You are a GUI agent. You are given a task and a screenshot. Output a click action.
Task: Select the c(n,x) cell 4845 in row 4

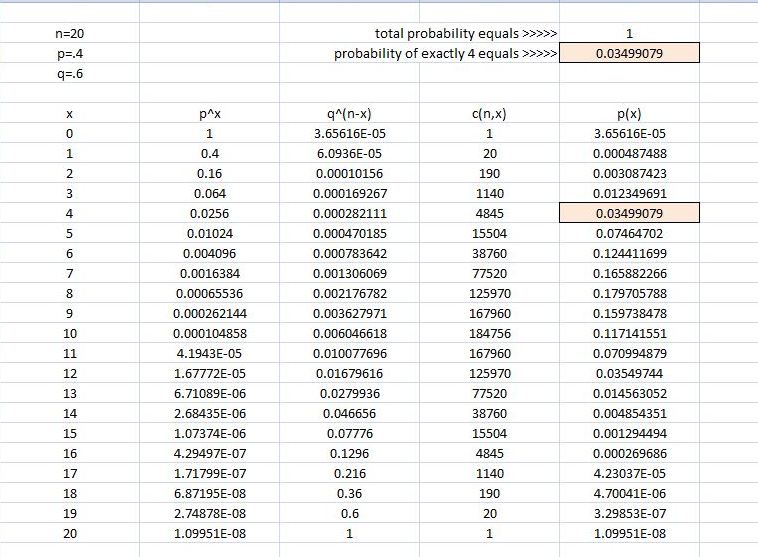click(x=489, y=213)
